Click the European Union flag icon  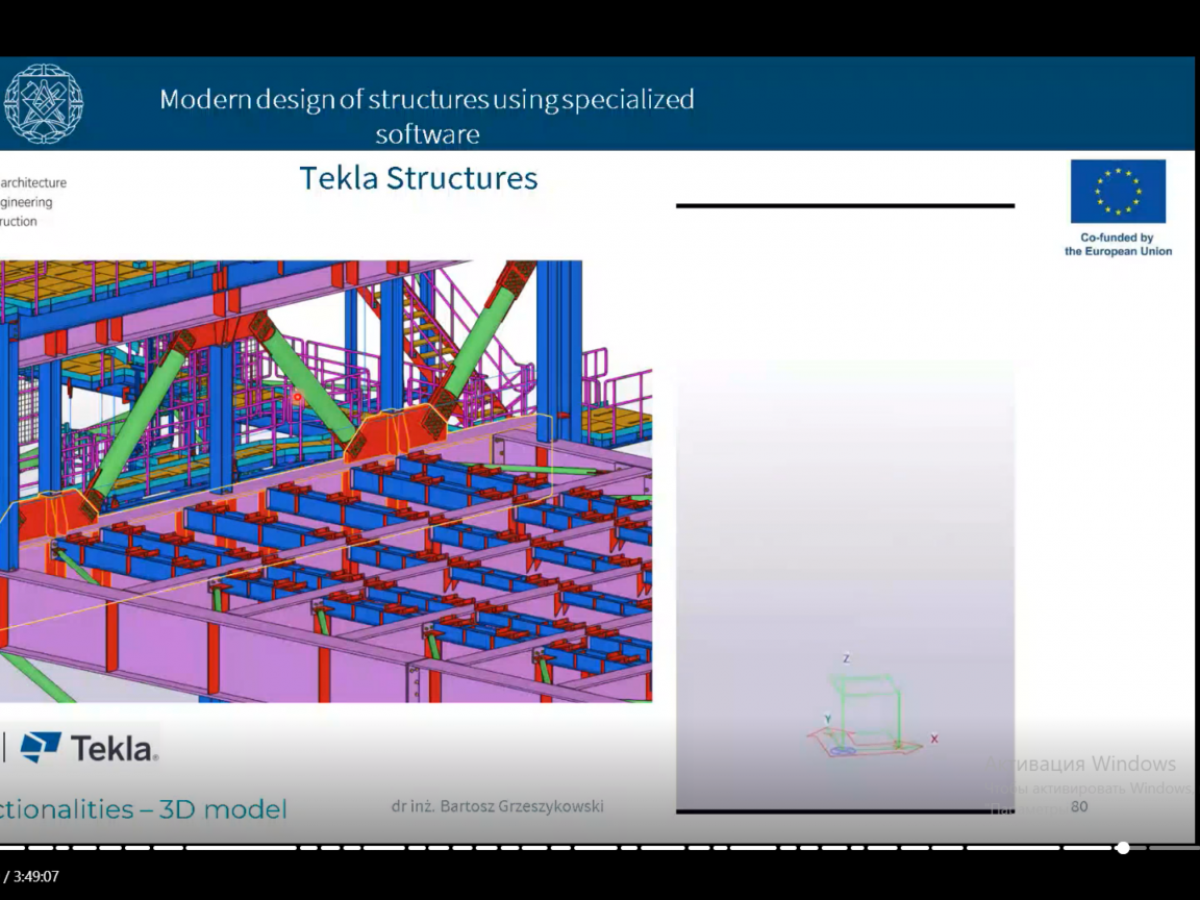pyautogui.click(x=1117, y=191)
